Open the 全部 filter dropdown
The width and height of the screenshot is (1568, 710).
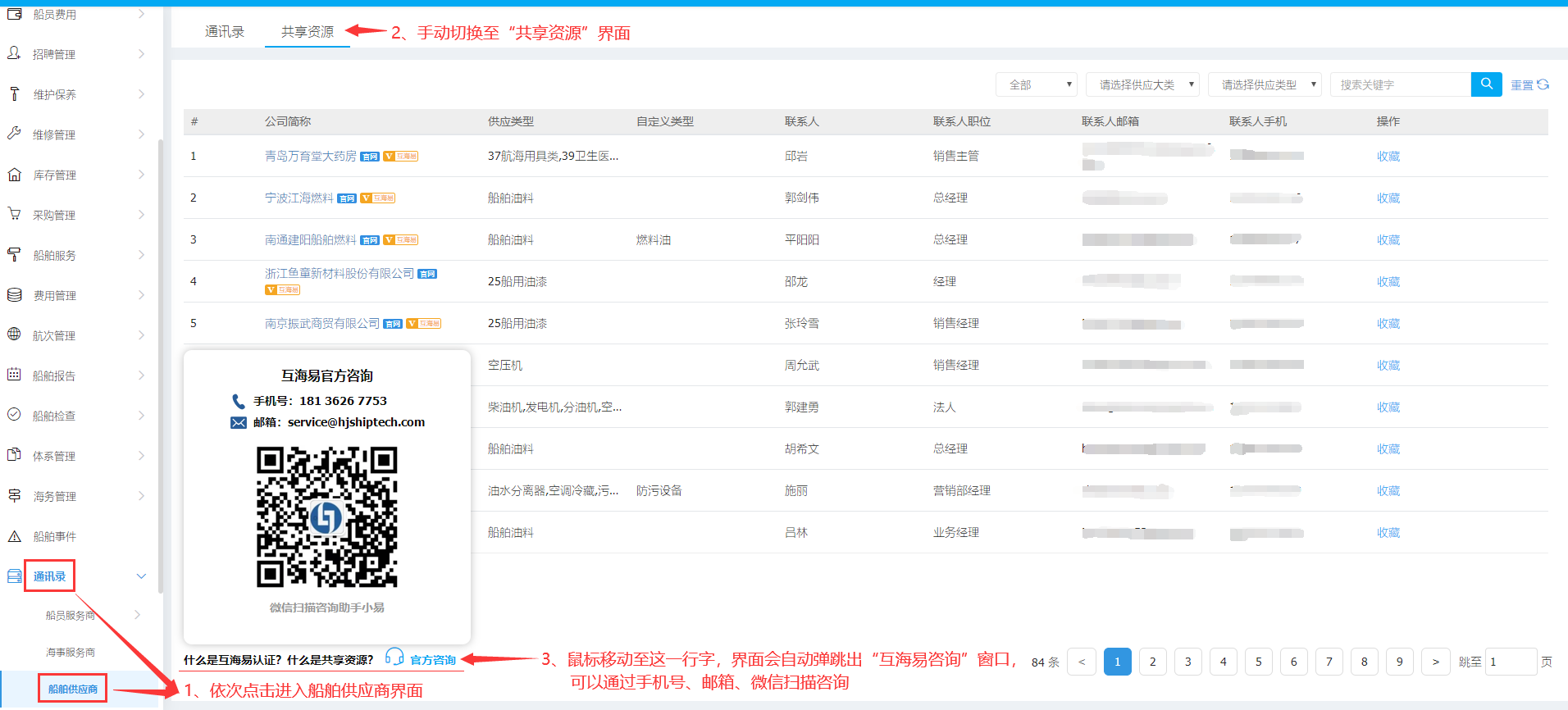pos(1037,84)
